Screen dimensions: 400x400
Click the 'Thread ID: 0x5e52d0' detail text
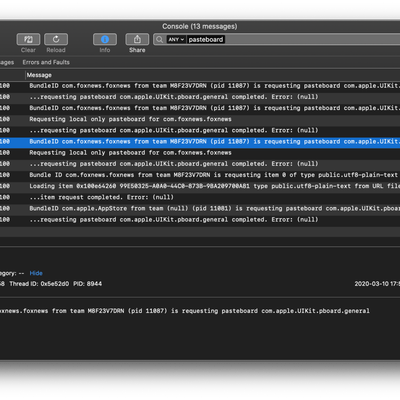point(39,284)
